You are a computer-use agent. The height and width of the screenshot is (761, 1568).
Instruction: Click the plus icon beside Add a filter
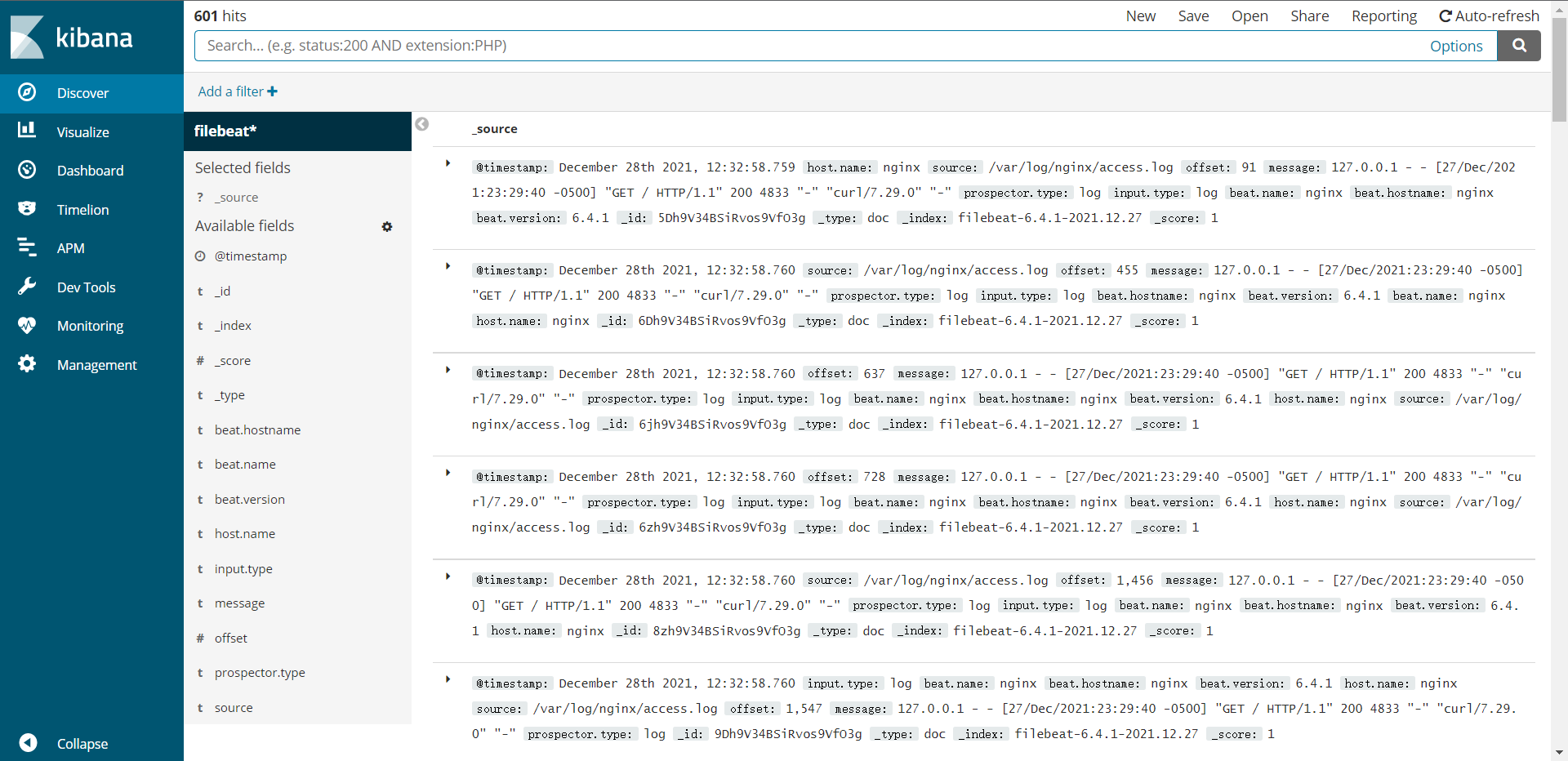[272, 91]
